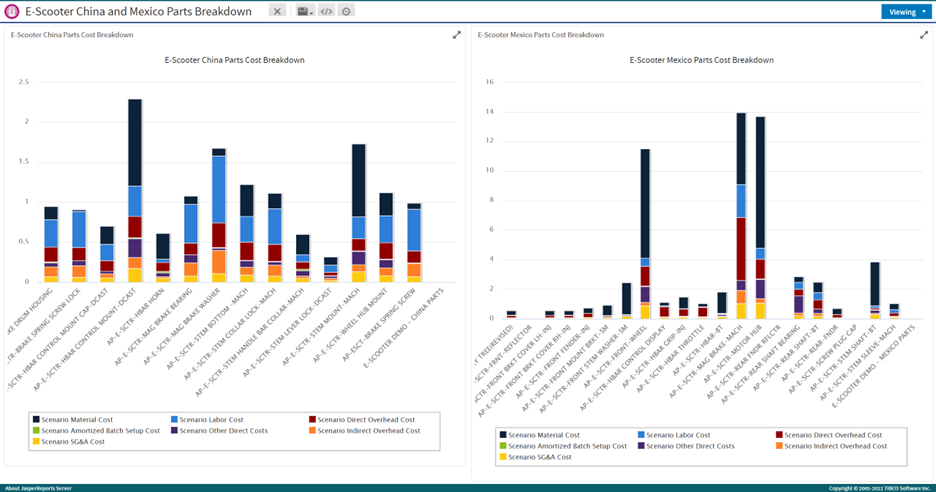This screenshot has width=936, height=492.
Task: Toggle Scenario SG&A Cost in Mexico legend
Action: pos(540,457)
